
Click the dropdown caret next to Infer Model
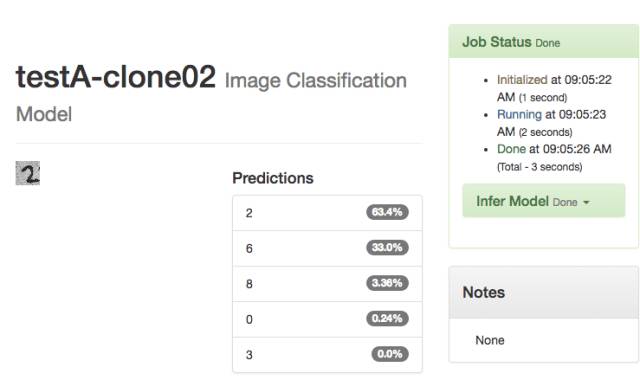[586, 202]
